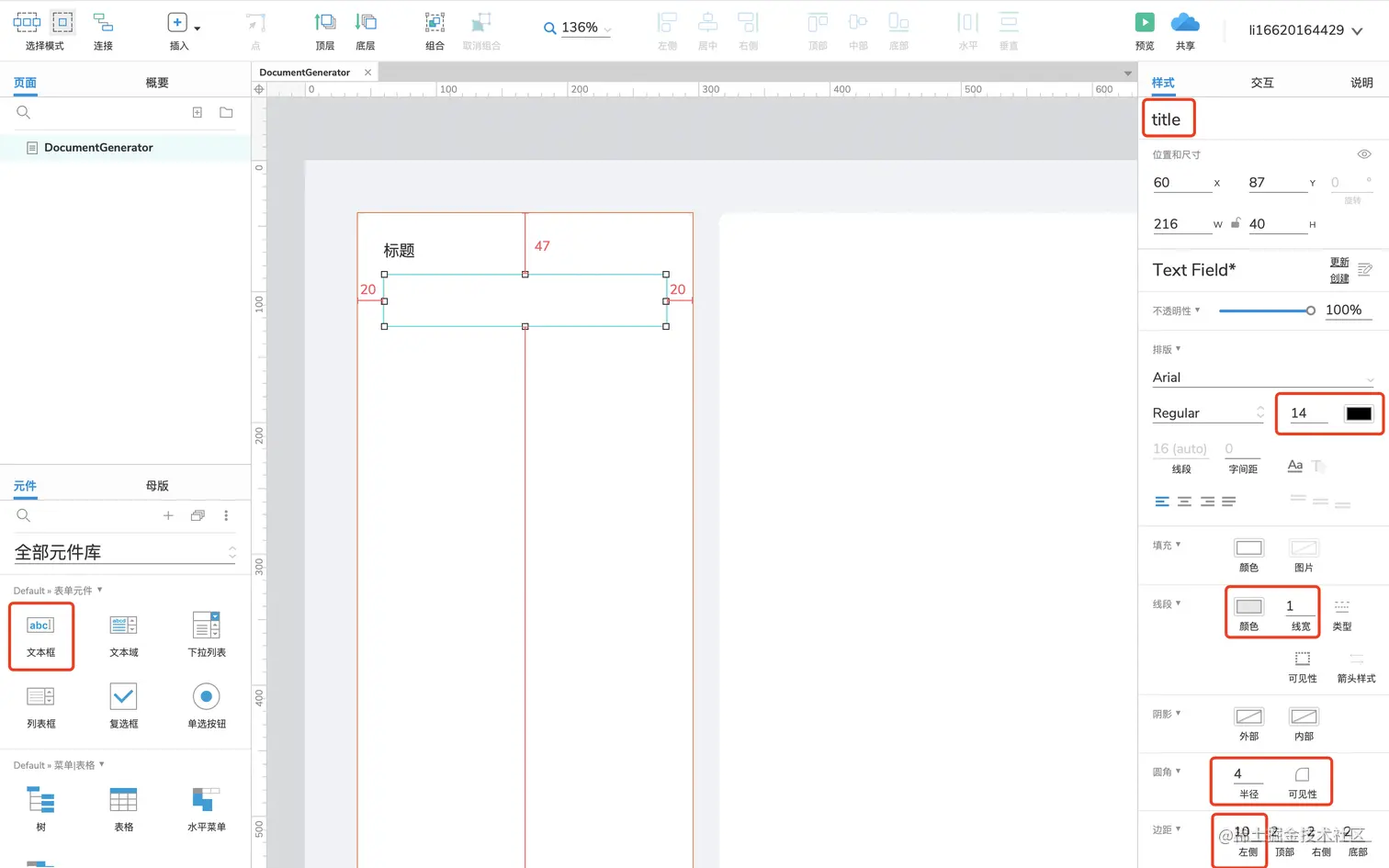Click the 顶部 align top toolbar icon
The image size is (1389, 868).
(x=818, y=22)
